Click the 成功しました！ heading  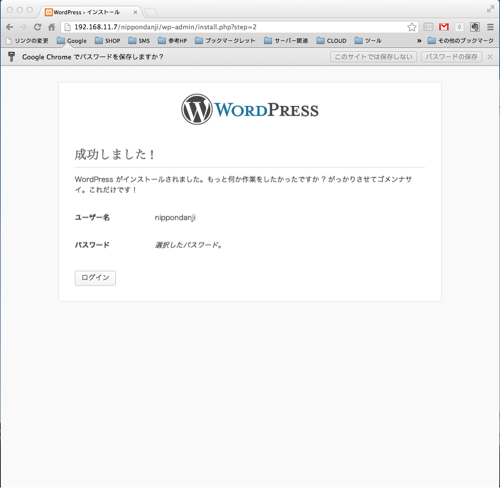point(115,154)
